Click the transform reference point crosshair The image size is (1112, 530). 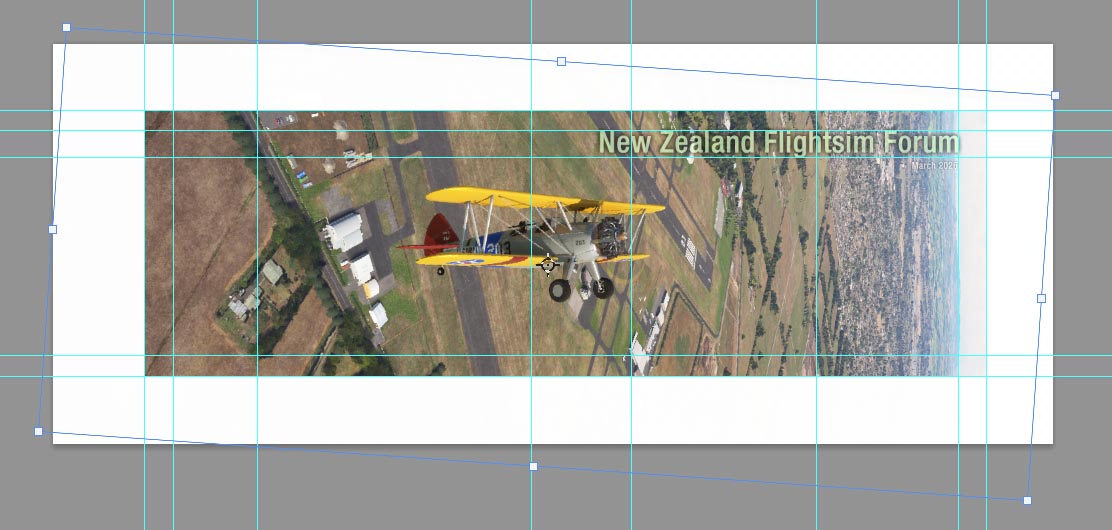pyautogui.click(x=547, y=265)
